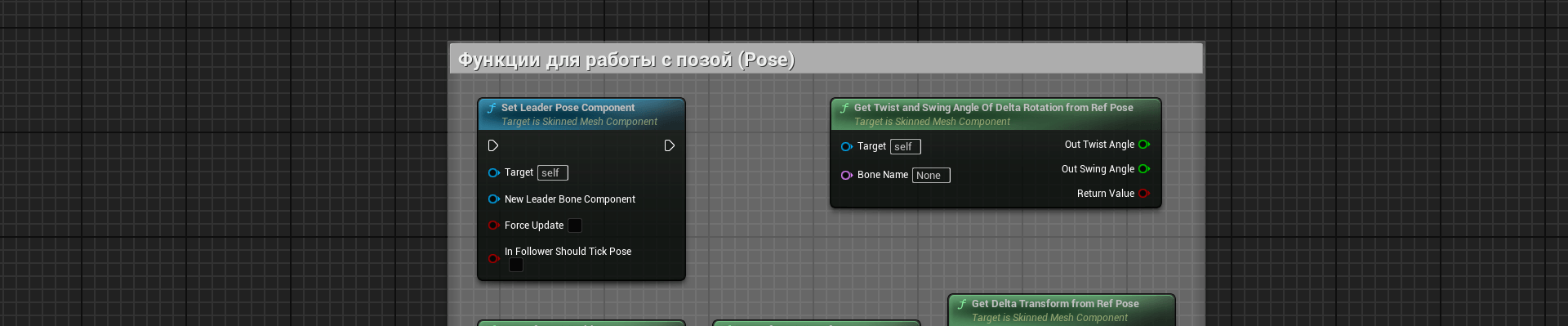Click the self field on Get Twist and Swing node

point(906,146)
